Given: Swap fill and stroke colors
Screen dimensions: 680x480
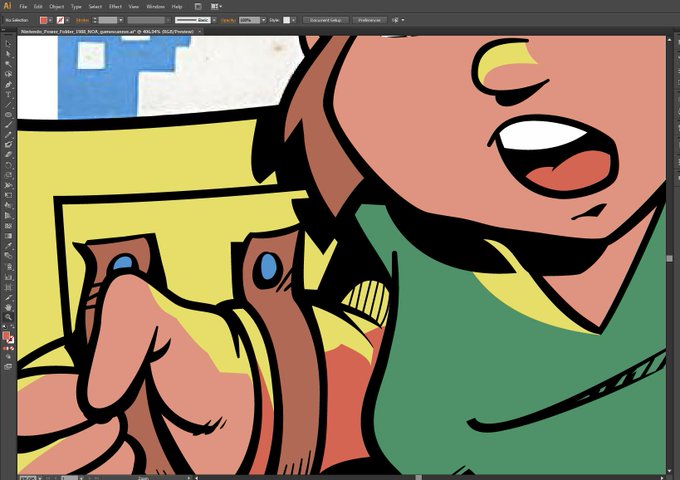Looking at the screenshot, I should pyautogui.click(x=12, y=328).
